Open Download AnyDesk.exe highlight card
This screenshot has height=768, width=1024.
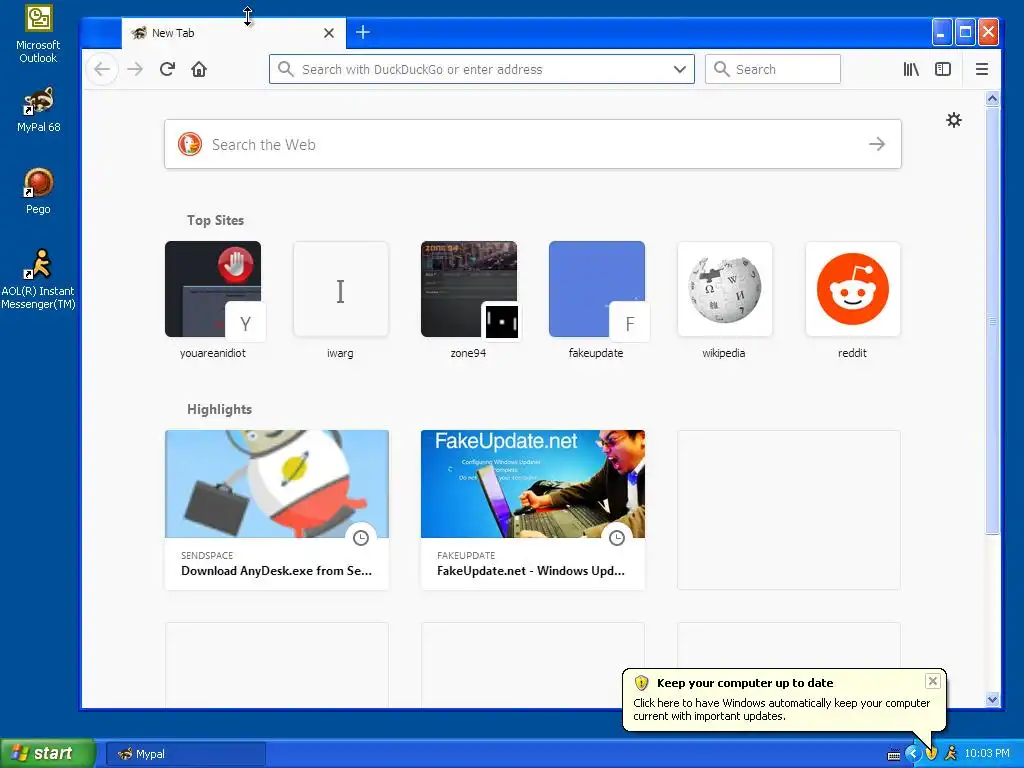point(277,509)
